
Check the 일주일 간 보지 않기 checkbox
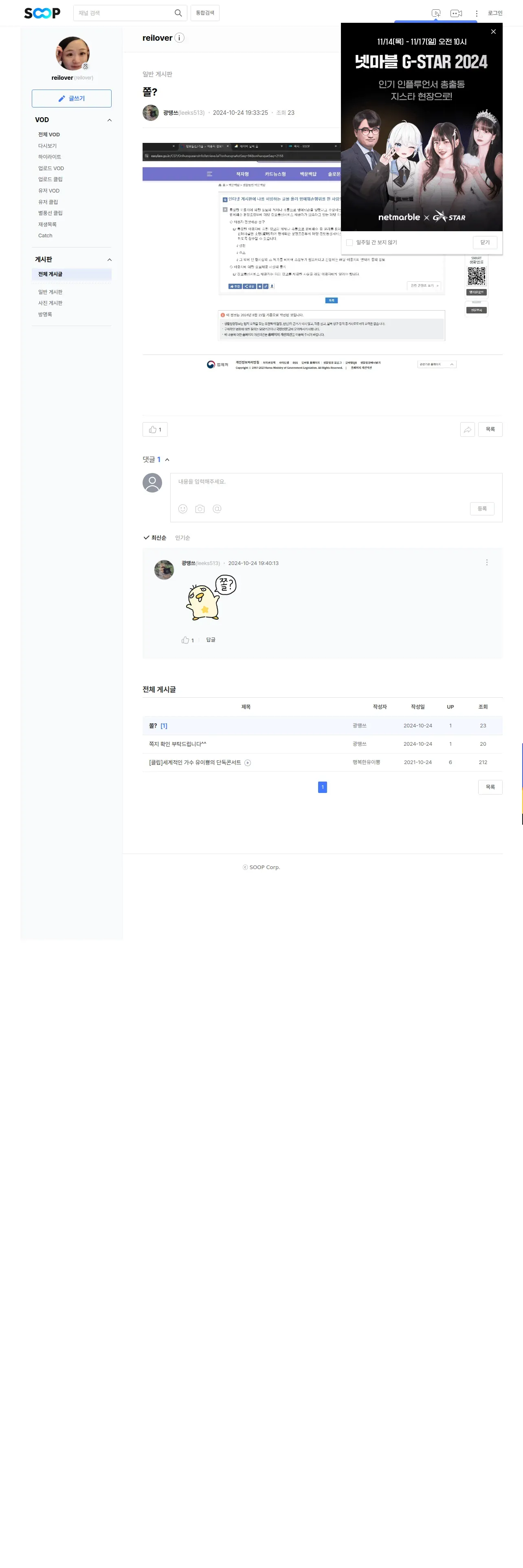(349, 242)
